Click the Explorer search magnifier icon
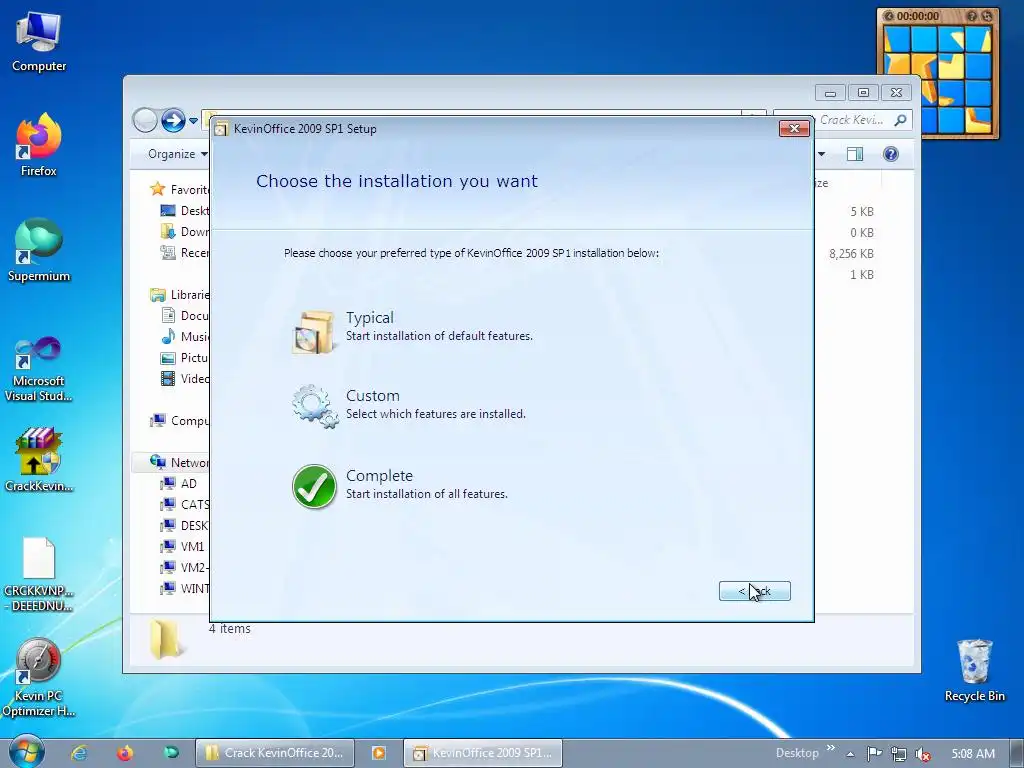1024x768 pixels. [901, 120]
